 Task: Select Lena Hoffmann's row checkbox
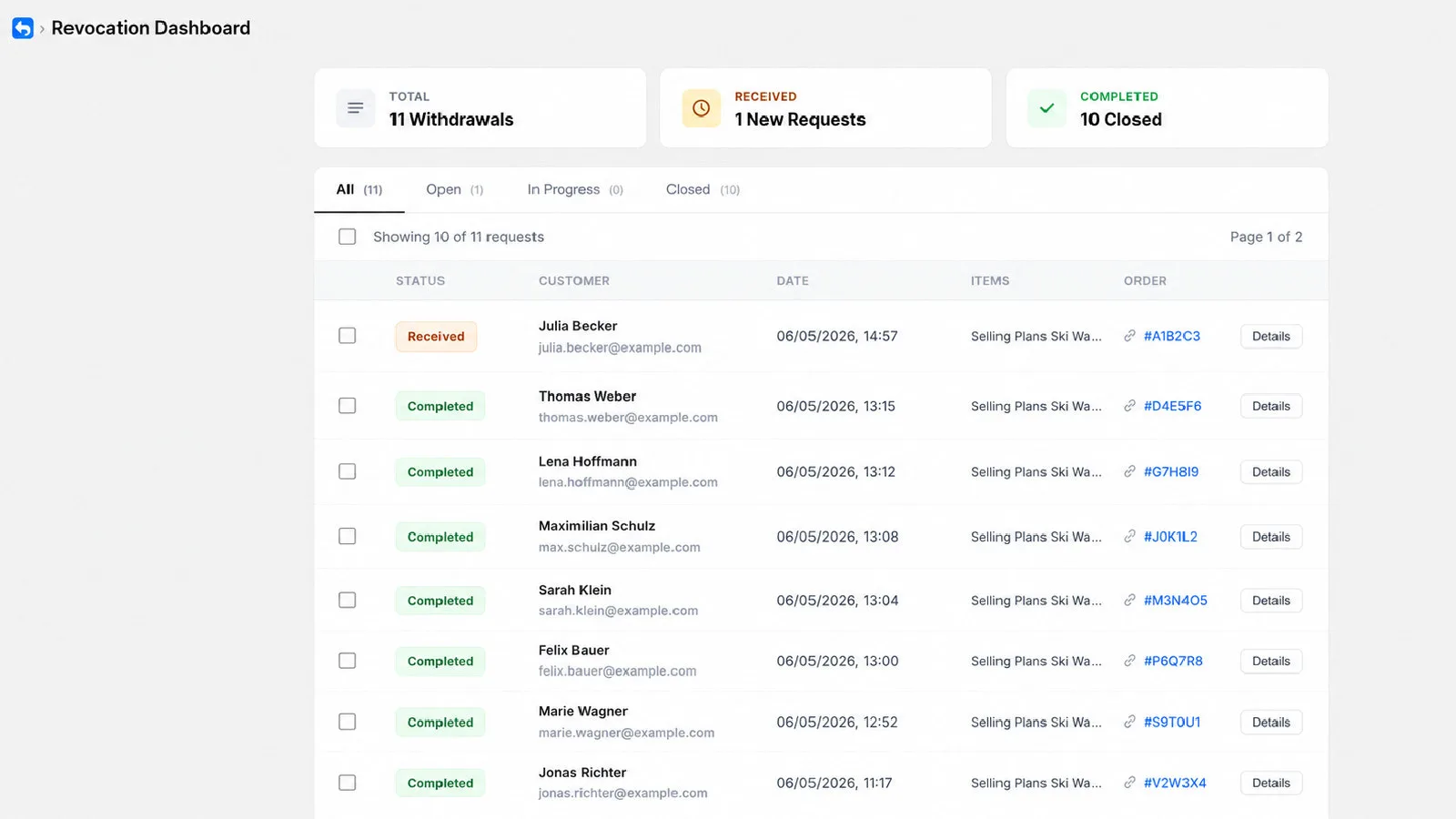click(347, 471)
